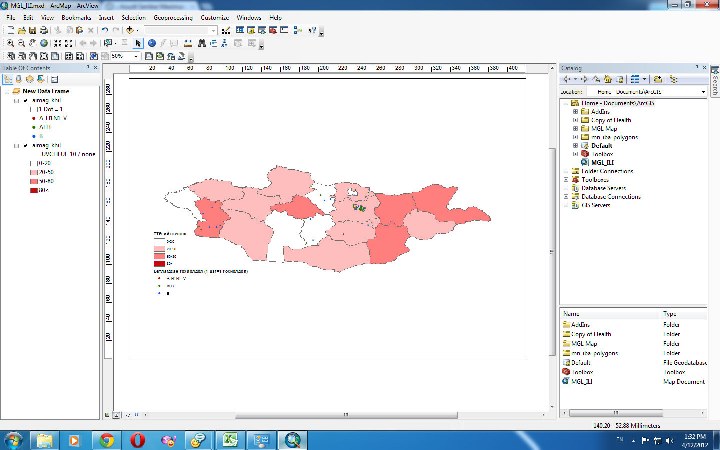Collapse the first aimag layer
Image resolution: width=720 pixels, height=450 pixels.
[x=17, y=101]
